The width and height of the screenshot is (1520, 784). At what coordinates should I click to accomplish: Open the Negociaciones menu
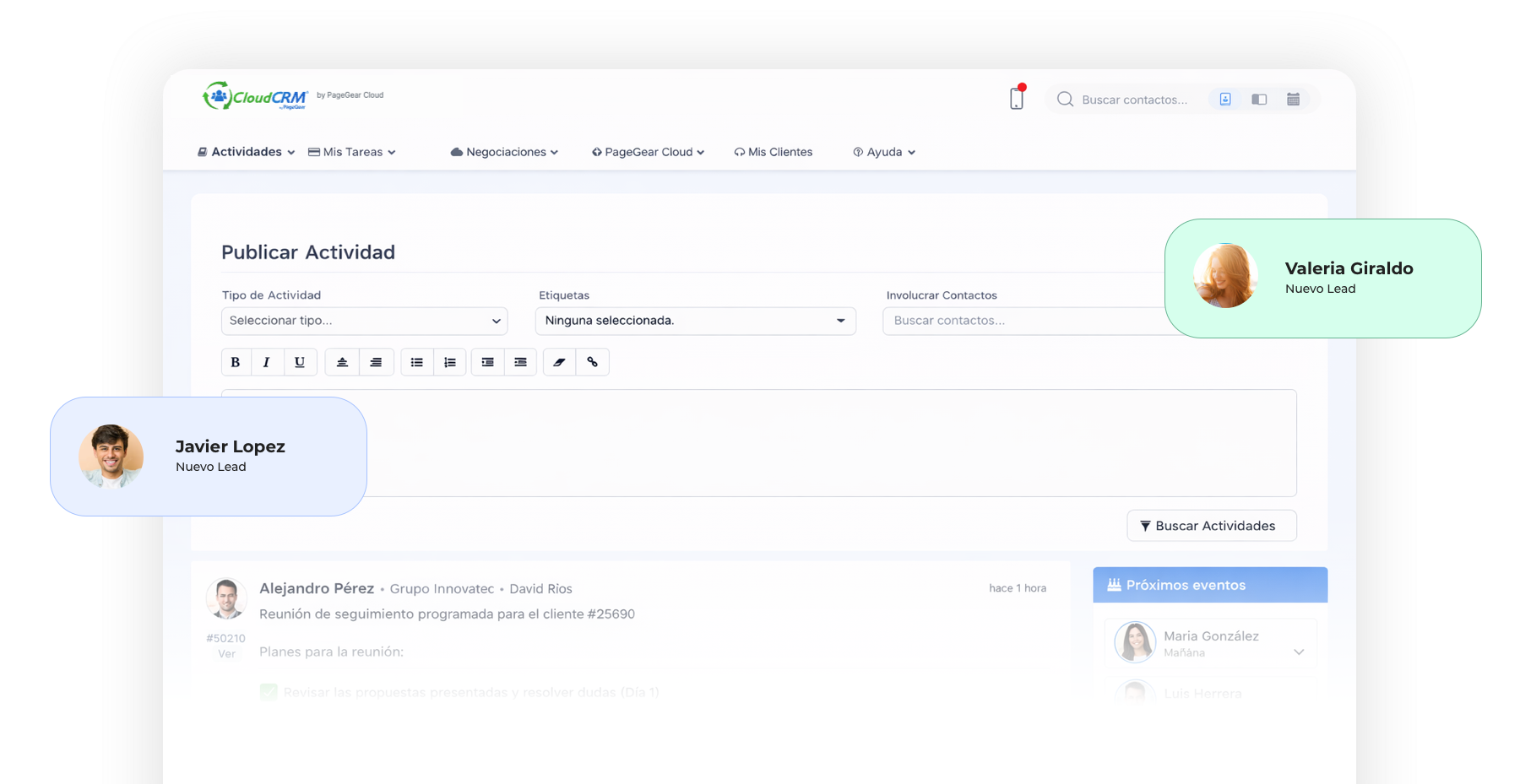coord(504,152)
